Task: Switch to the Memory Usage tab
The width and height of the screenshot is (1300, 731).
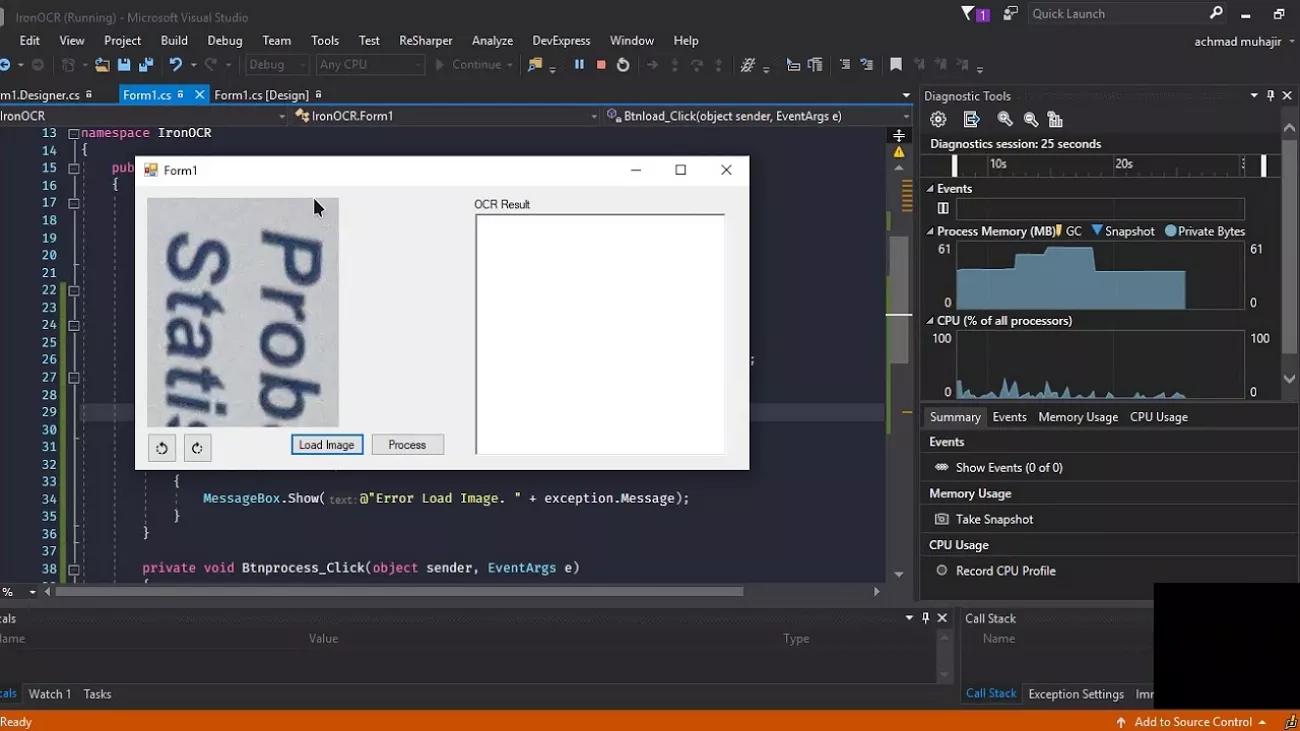Action: click(1078, 416)
